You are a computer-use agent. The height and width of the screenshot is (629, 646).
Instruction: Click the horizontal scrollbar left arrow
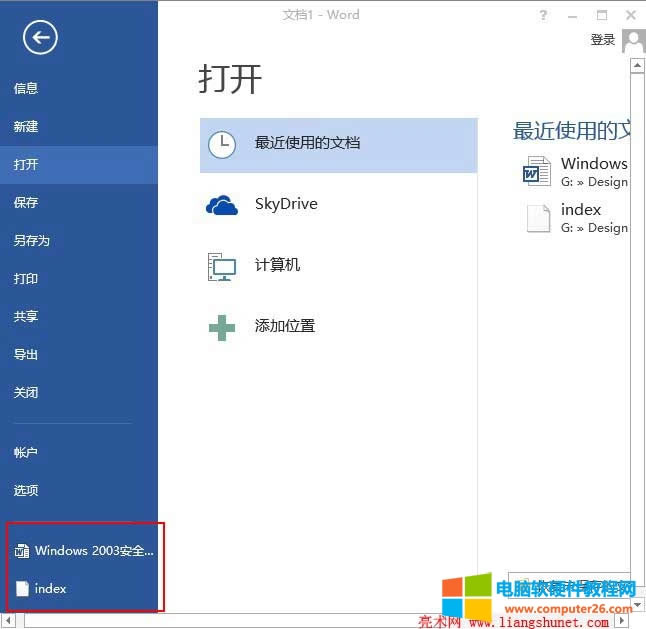pos(9,621)
